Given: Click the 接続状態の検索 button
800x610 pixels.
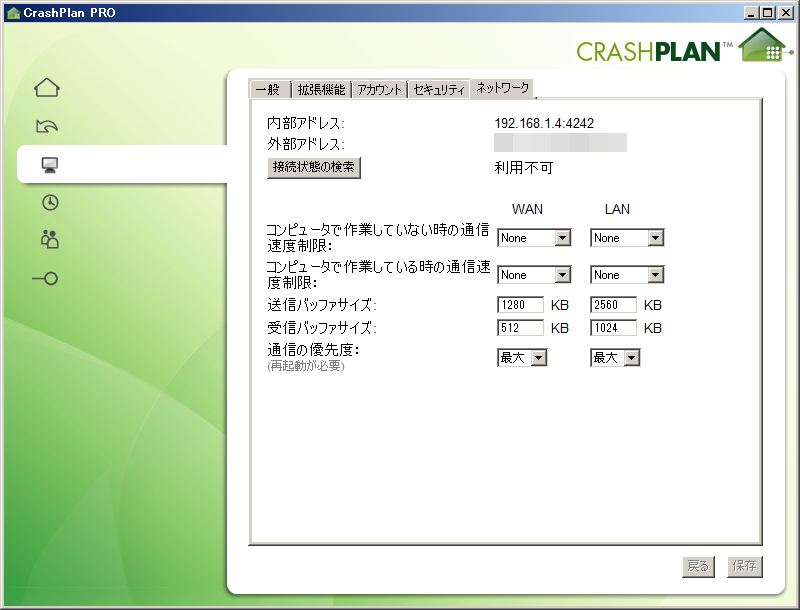Looking at the screenshot, I should pyautogui.click(x=314, y=167).
